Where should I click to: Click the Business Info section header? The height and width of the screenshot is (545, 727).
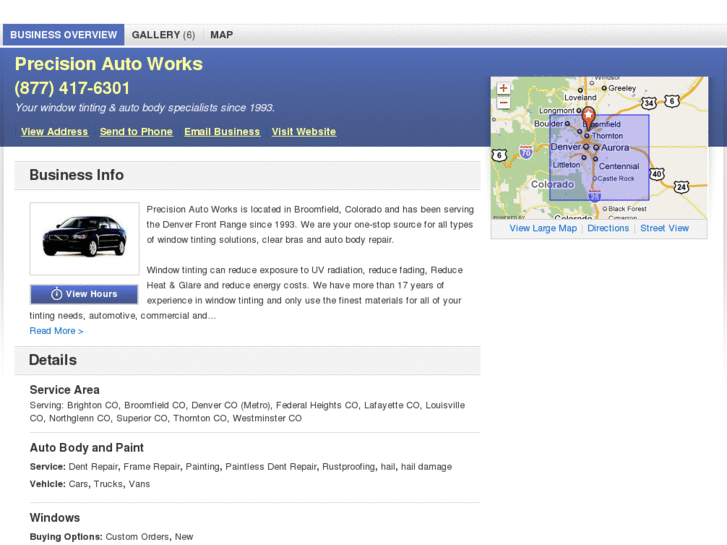247,175
